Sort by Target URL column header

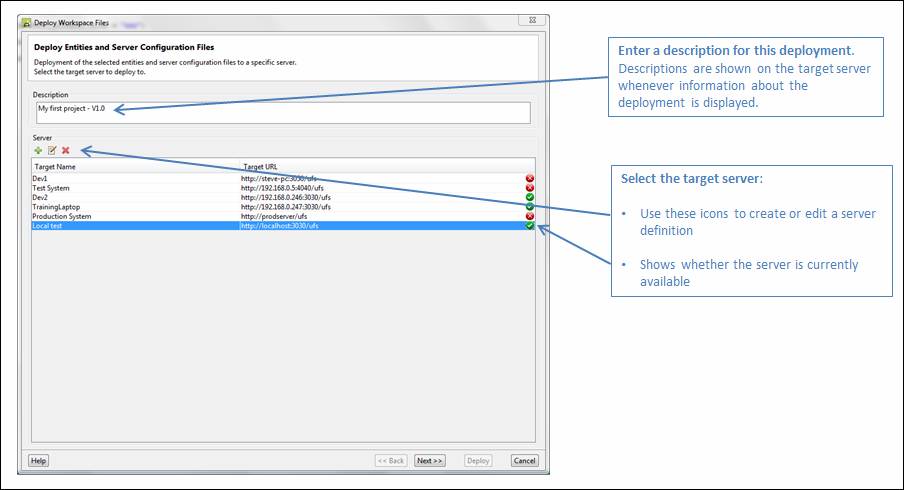click(x=380, y=166)
